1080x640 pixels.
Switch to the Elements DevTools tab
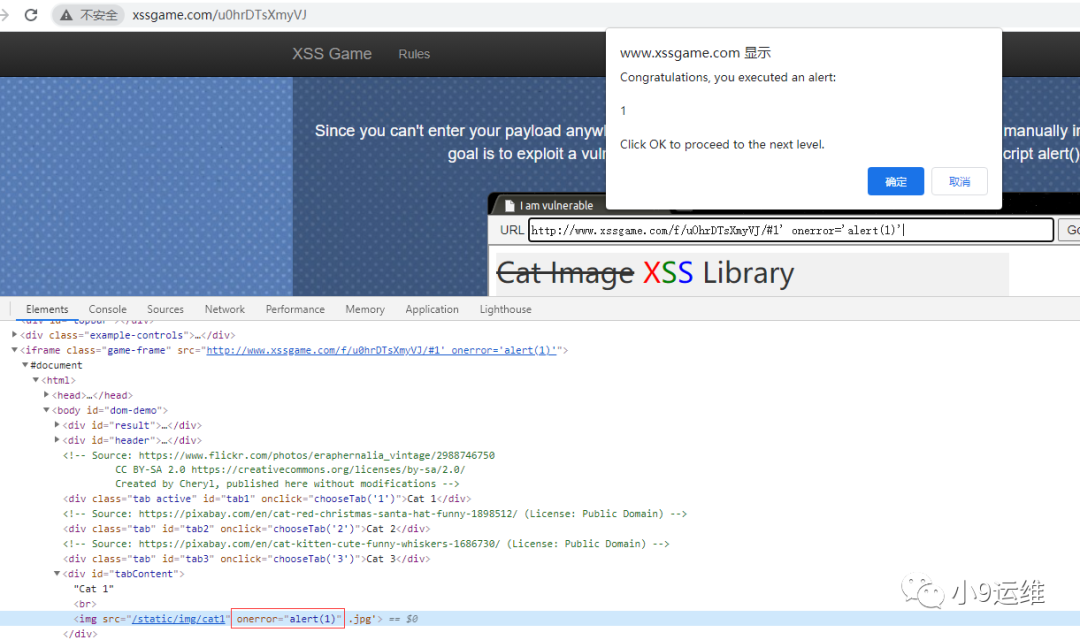(x=47, y=309)
